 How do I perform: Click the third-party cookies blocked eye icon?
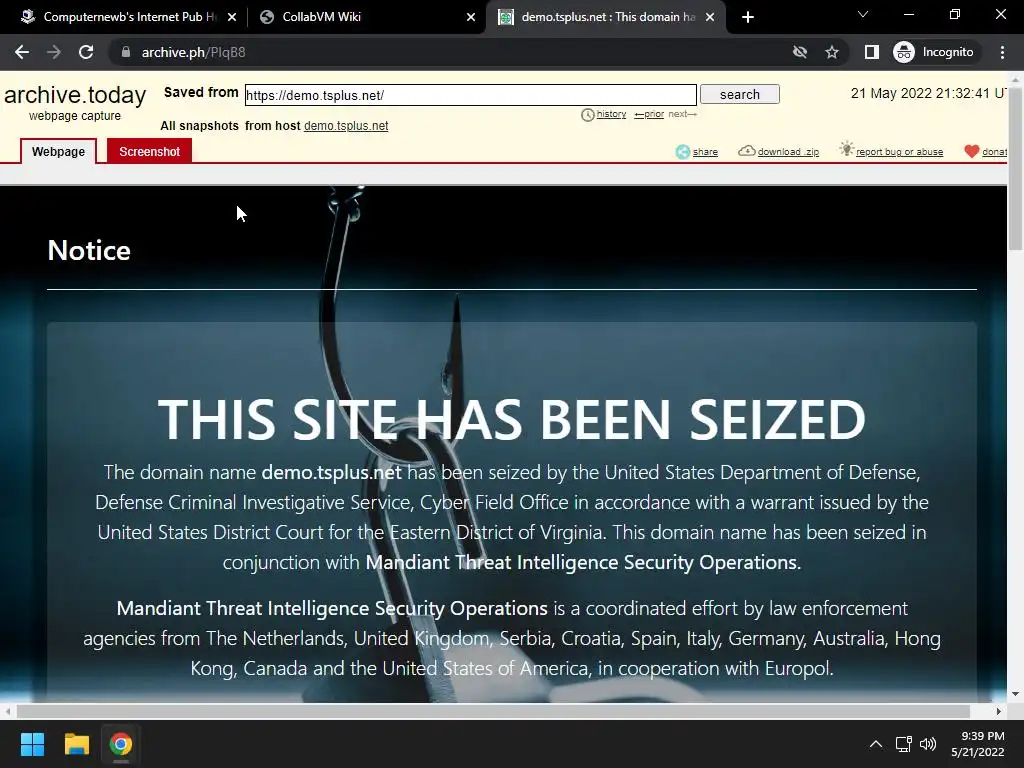[799, 52]
